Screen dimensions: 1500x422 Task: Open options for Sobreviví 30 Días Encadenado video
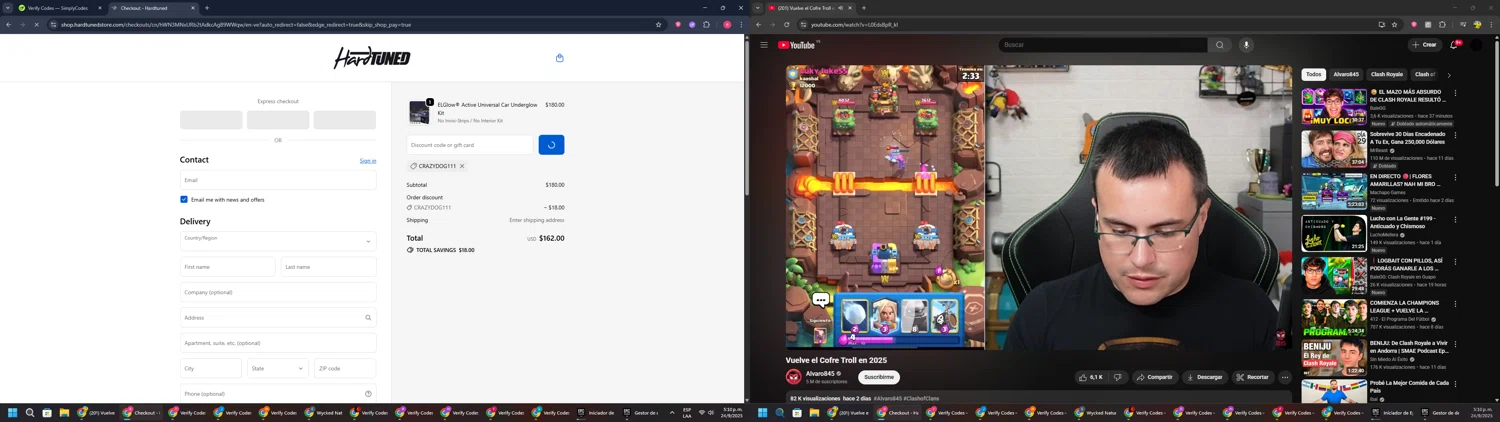pyautogui.click(x=1455, y=135)
